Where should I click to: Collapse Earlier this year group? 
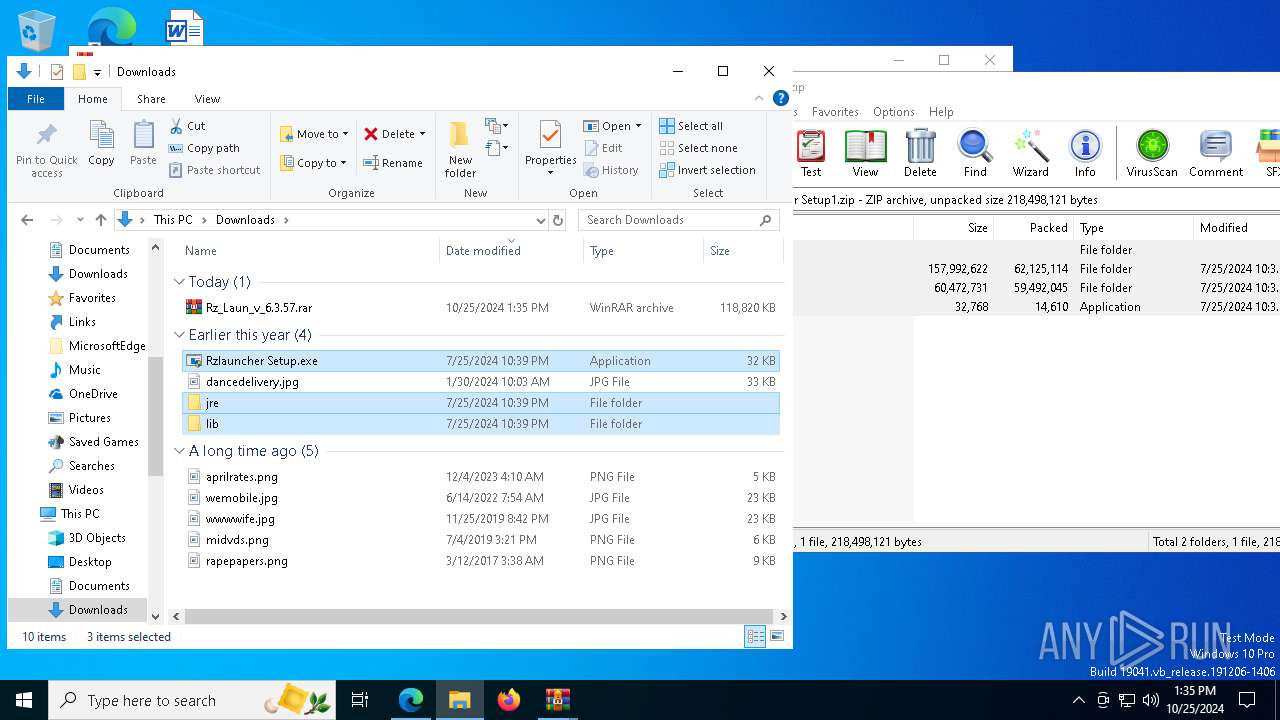click(x=179, y=335)
